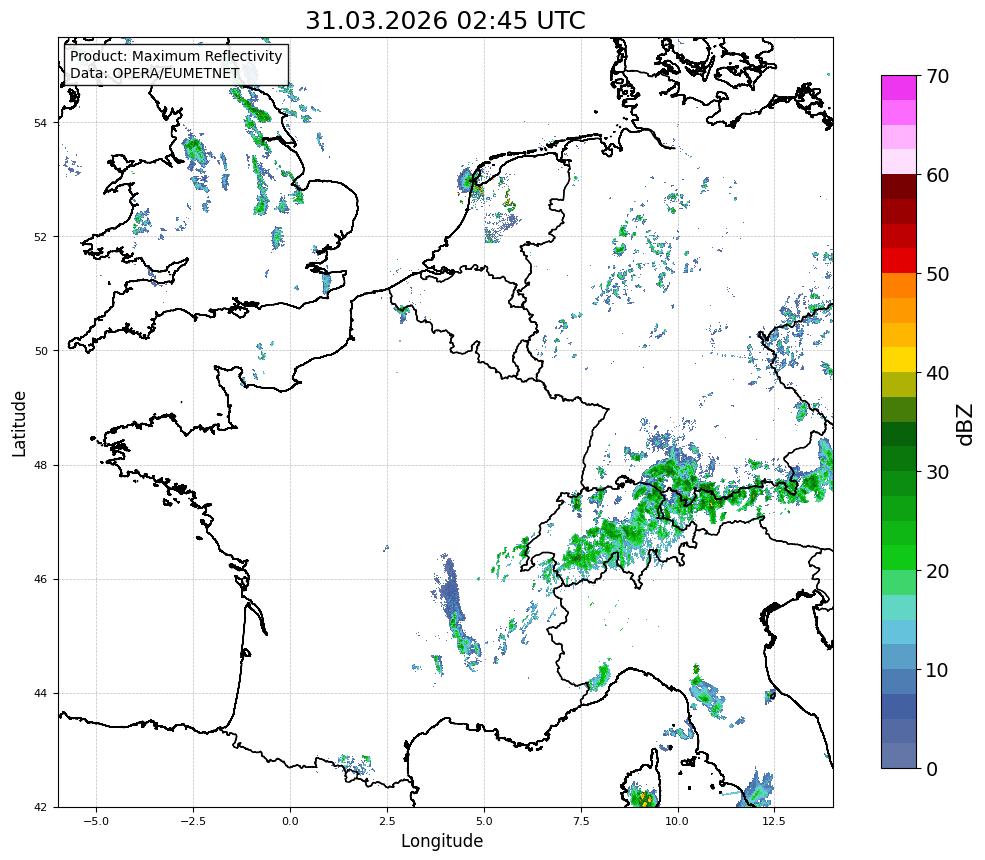This screenshot has width=985, height=860.
Task: Click the "Latitude" axis label
Action: 19,423
